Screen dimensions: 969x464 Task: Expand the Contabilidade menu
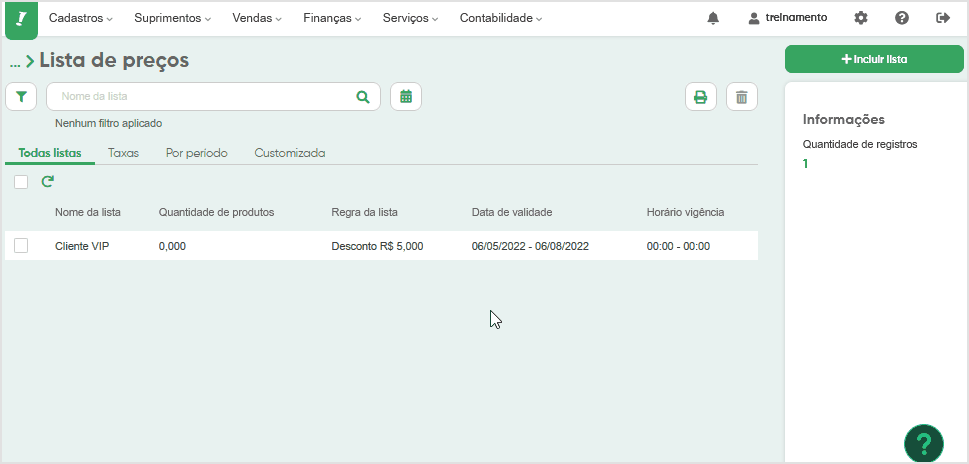coord(501,19)
